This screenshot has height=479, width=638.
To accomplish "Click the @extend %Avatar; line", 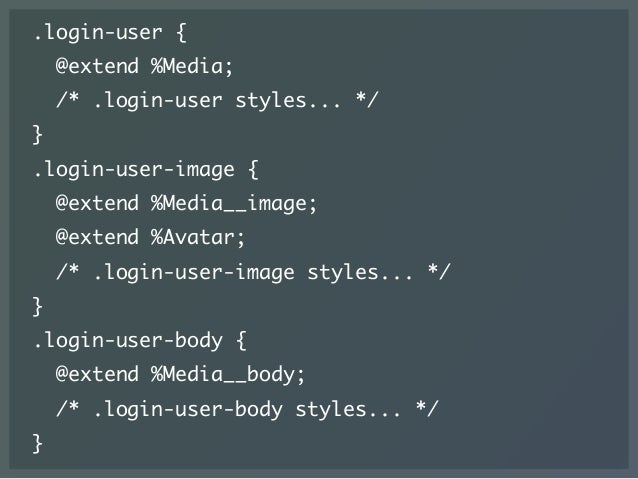I will tap(150, 237).
